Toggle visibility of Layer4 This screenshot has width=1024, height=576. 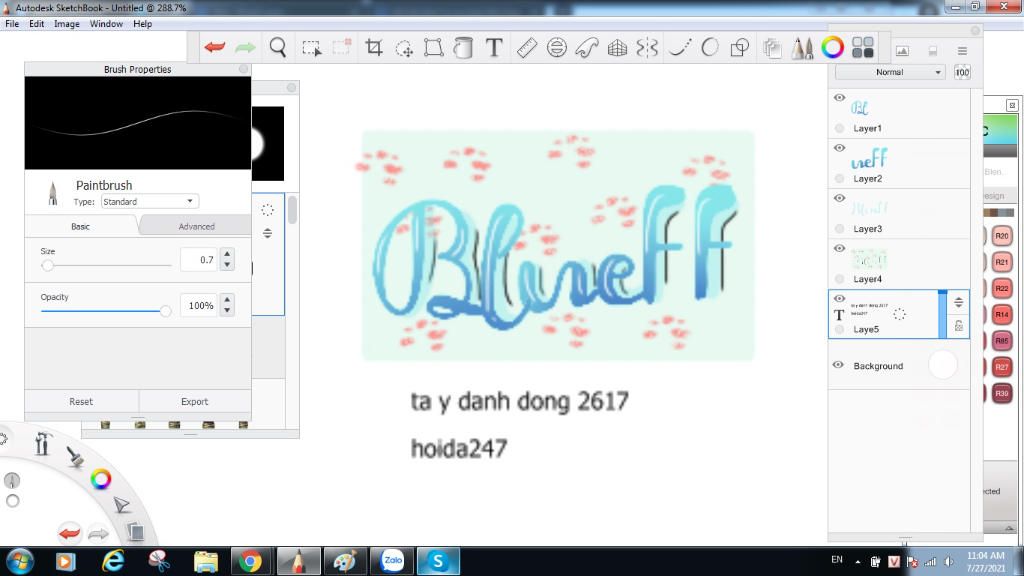click(x=839, y=249)
